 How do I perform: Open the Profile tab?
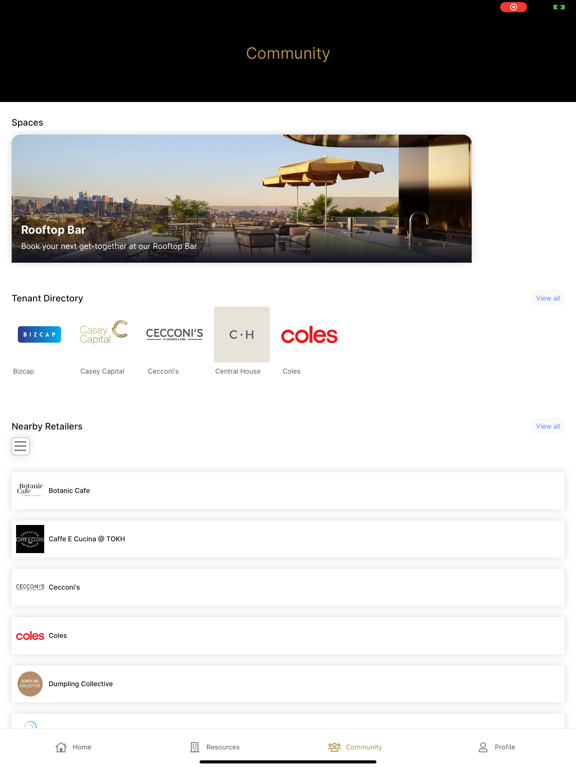coord(497,747)
